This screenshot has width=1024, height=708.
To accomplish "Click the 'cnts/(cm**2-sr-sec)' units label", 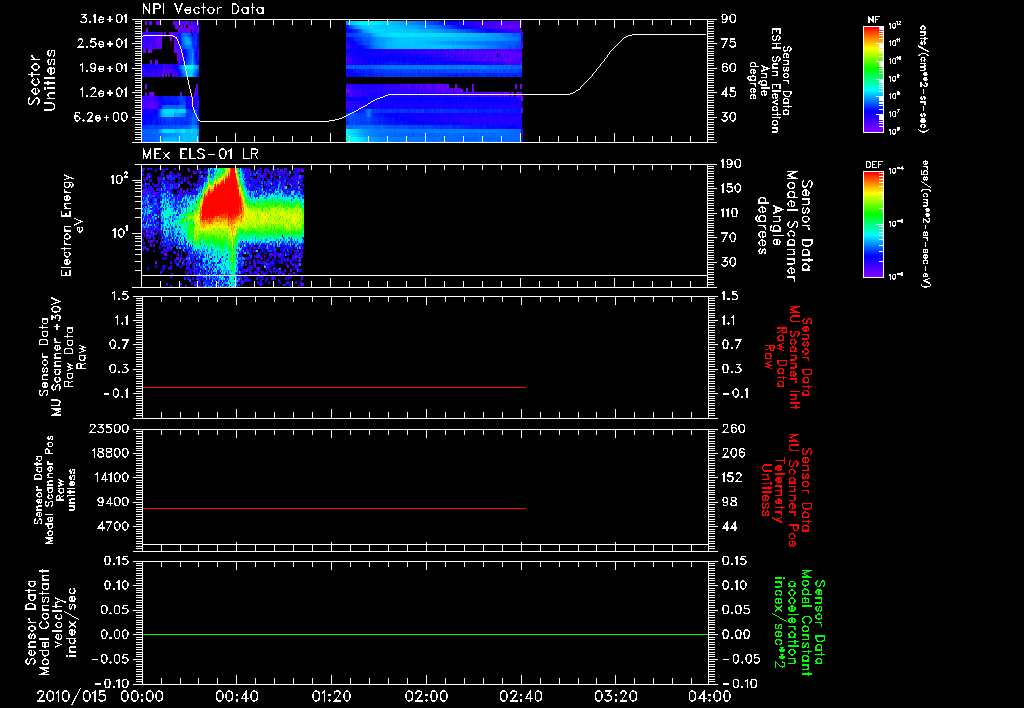I will [x=923, y=79].
